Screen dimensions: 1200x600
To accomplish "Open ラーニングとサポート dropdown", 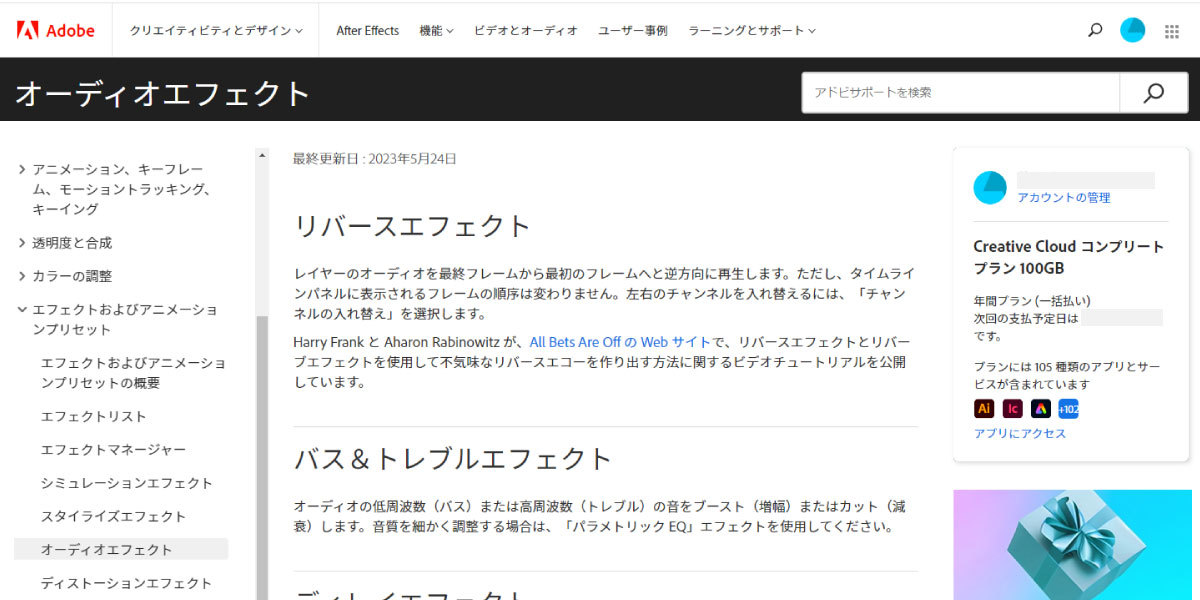I will tap(752, 31).
